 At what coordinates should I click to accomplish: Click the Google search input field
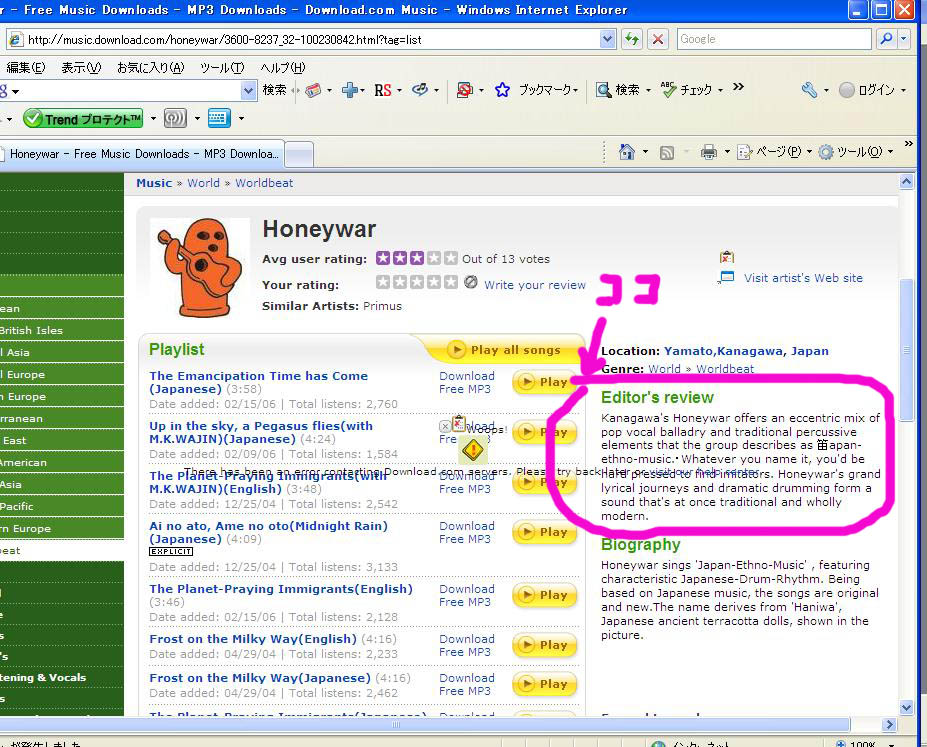click(774, 39)
